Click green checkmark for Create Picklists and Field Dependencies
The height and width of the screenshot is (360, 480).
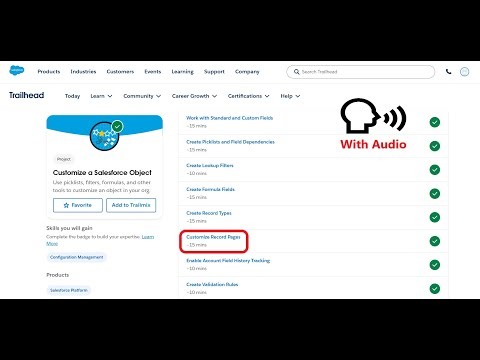pyautogui.click(x=435, y=146)
